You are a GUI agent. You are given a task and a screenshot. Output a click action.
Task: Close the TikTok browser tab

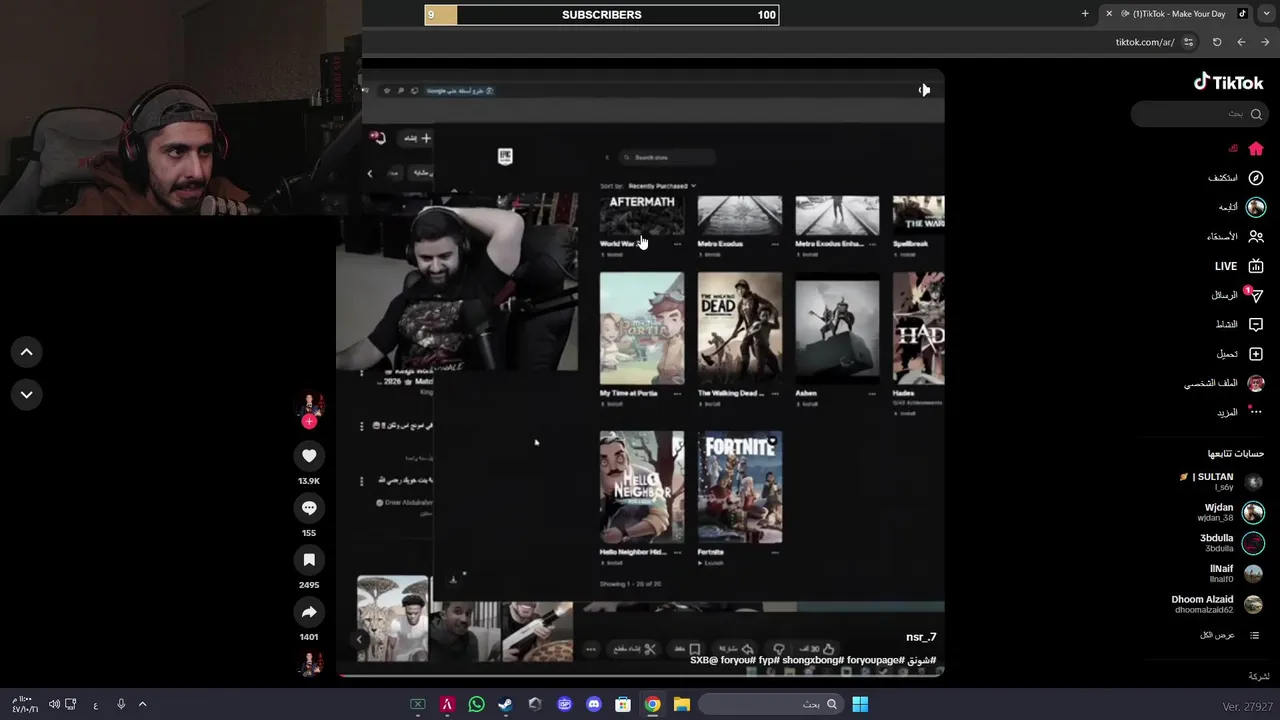tap(1109, 14)
